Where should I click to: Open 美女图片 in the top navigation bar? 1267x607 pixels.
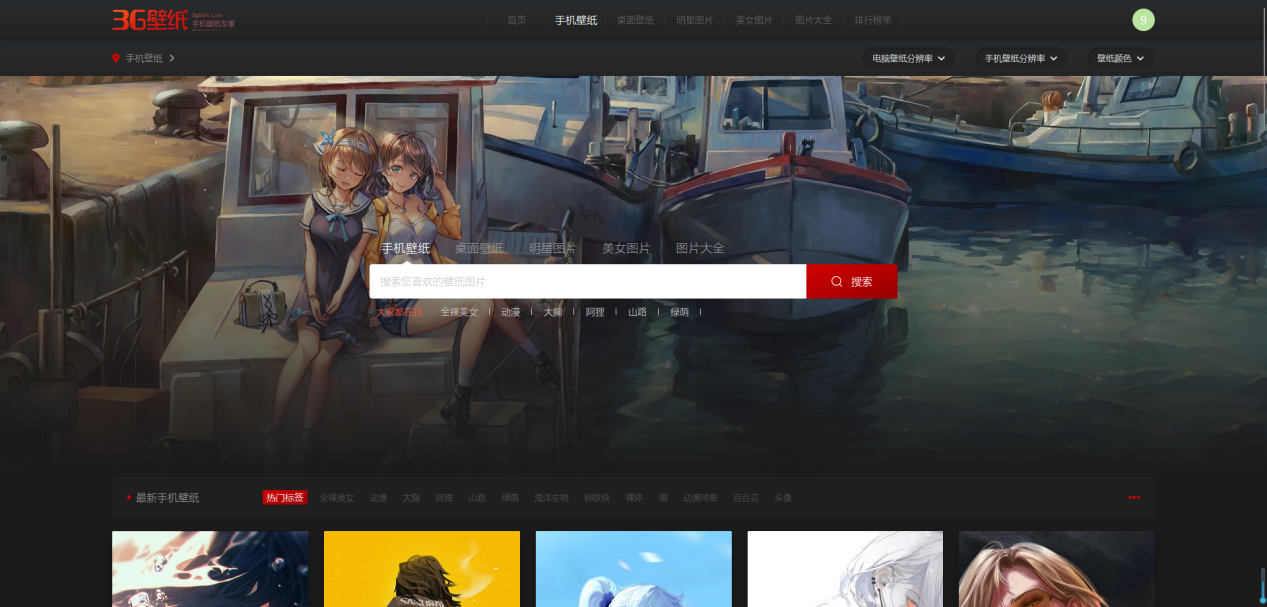(754, 20)
